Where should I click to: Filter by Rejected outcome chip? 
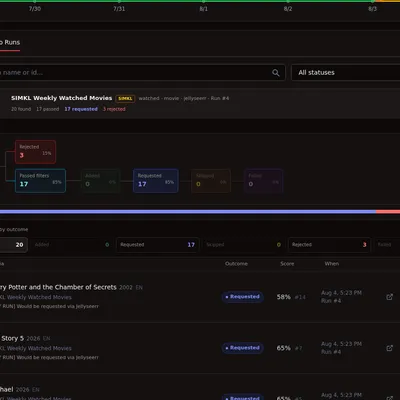click(329, 245)
